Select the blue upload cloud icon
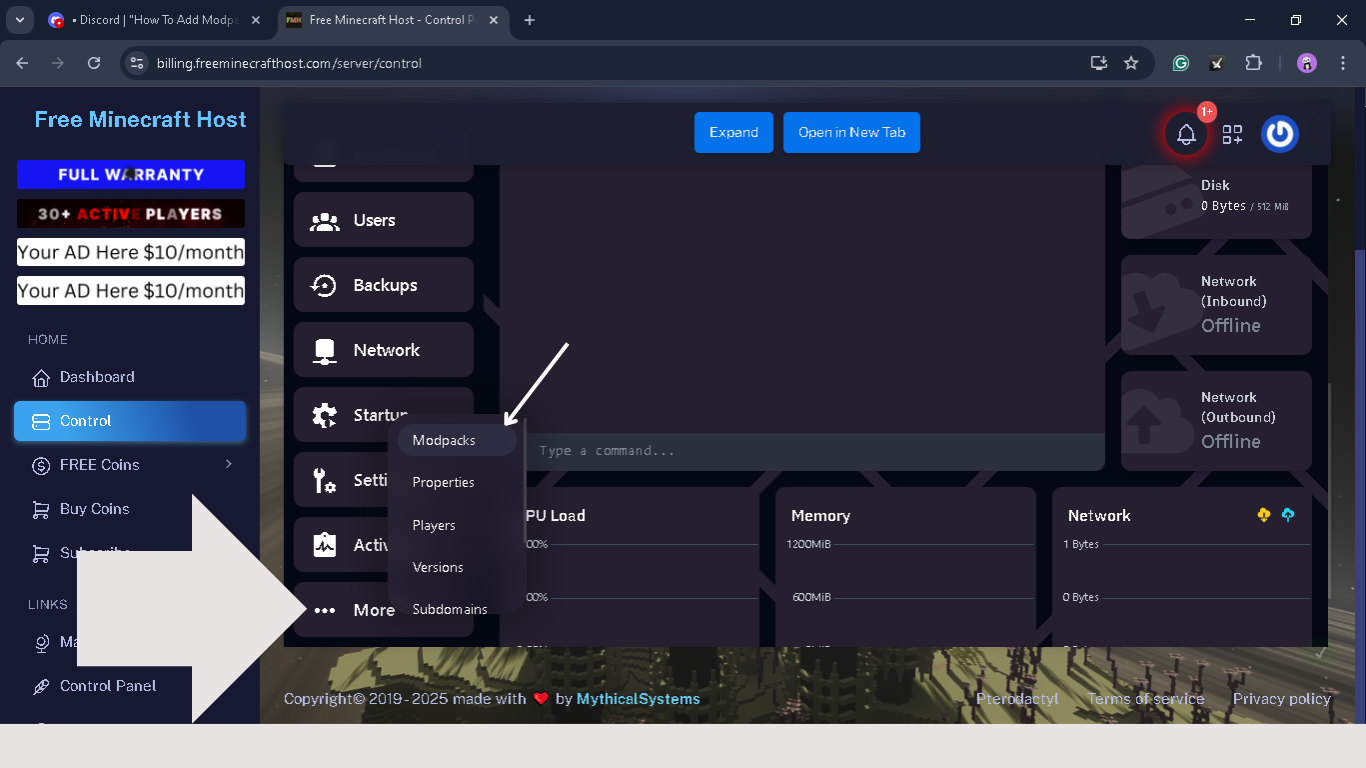 1288,514
